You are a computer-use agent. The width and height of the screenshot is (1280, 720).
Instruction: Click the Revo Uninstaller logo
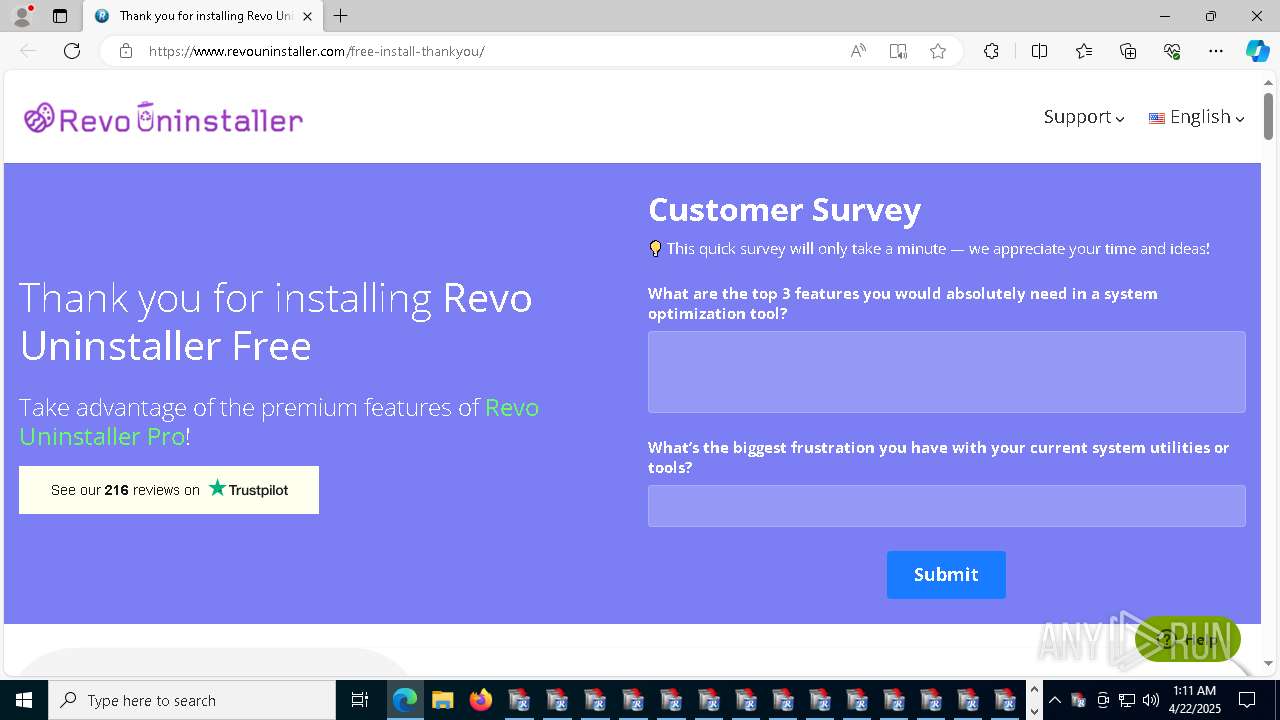pos(163,118)
